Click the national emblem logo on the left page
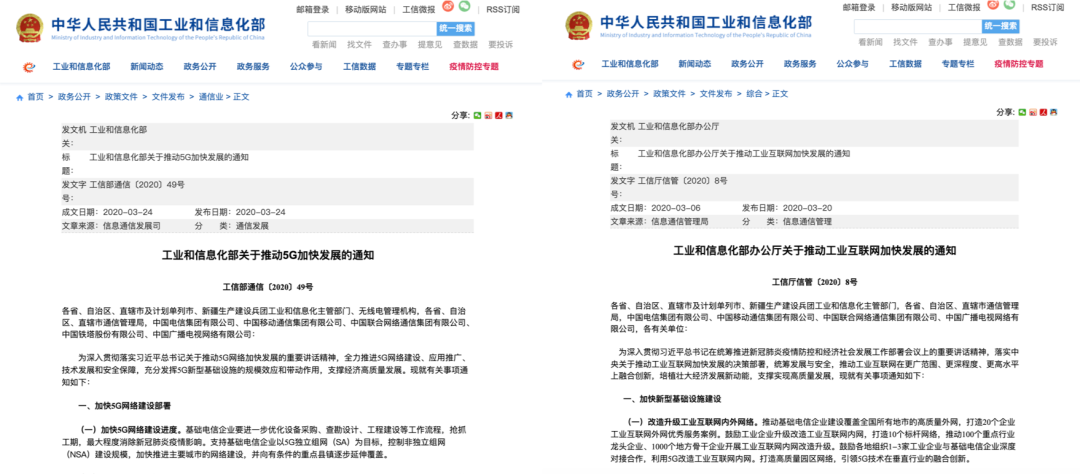Screen dimensions: 1080x474 31,28
